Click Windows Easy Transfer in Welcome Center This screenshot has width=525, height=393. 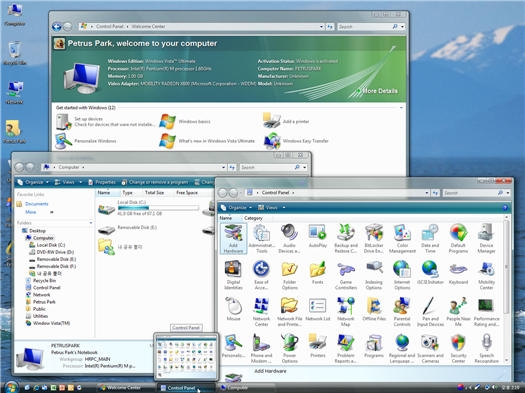click(296, 141)
